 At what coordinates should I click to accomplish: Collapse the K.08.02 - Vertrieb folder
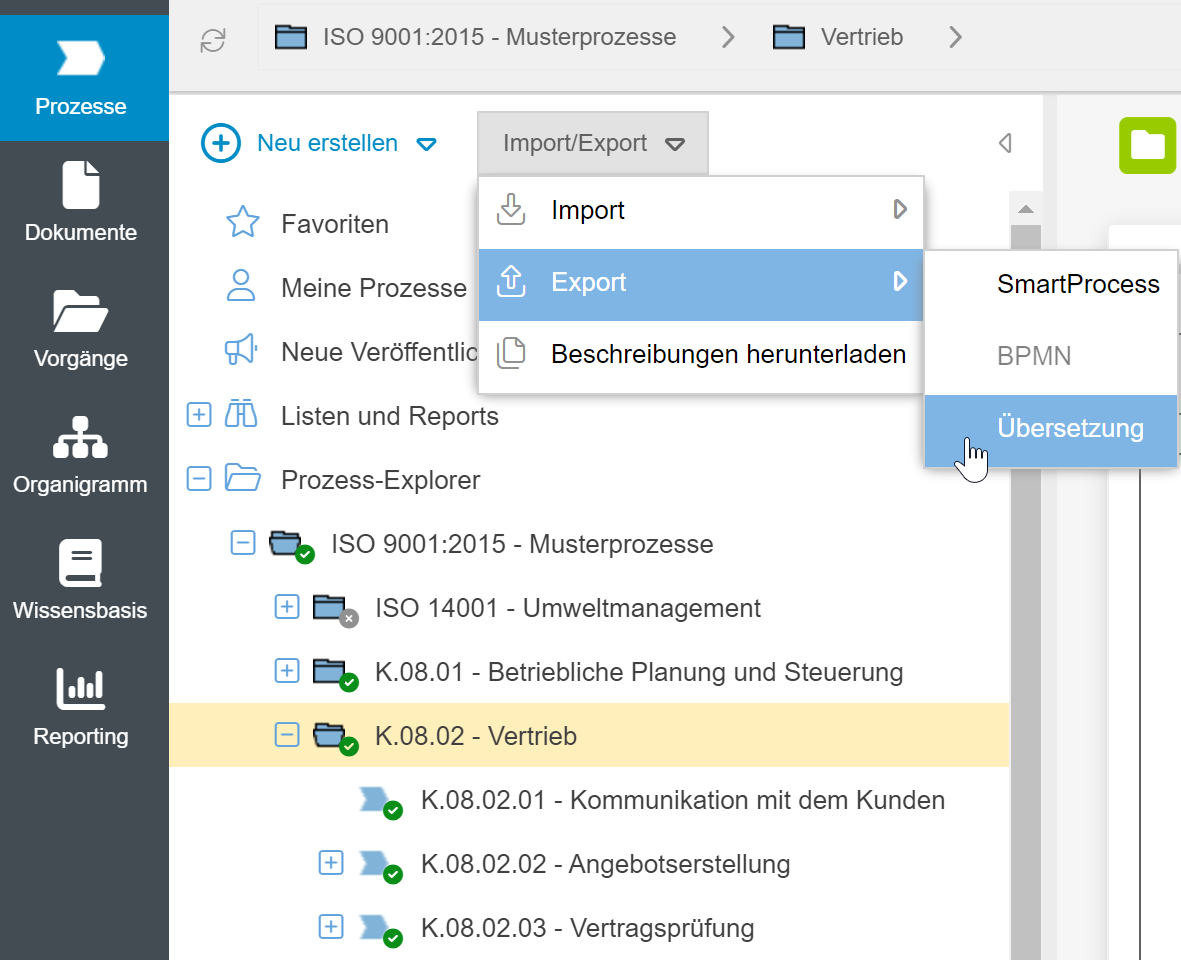tap(287, 736)
